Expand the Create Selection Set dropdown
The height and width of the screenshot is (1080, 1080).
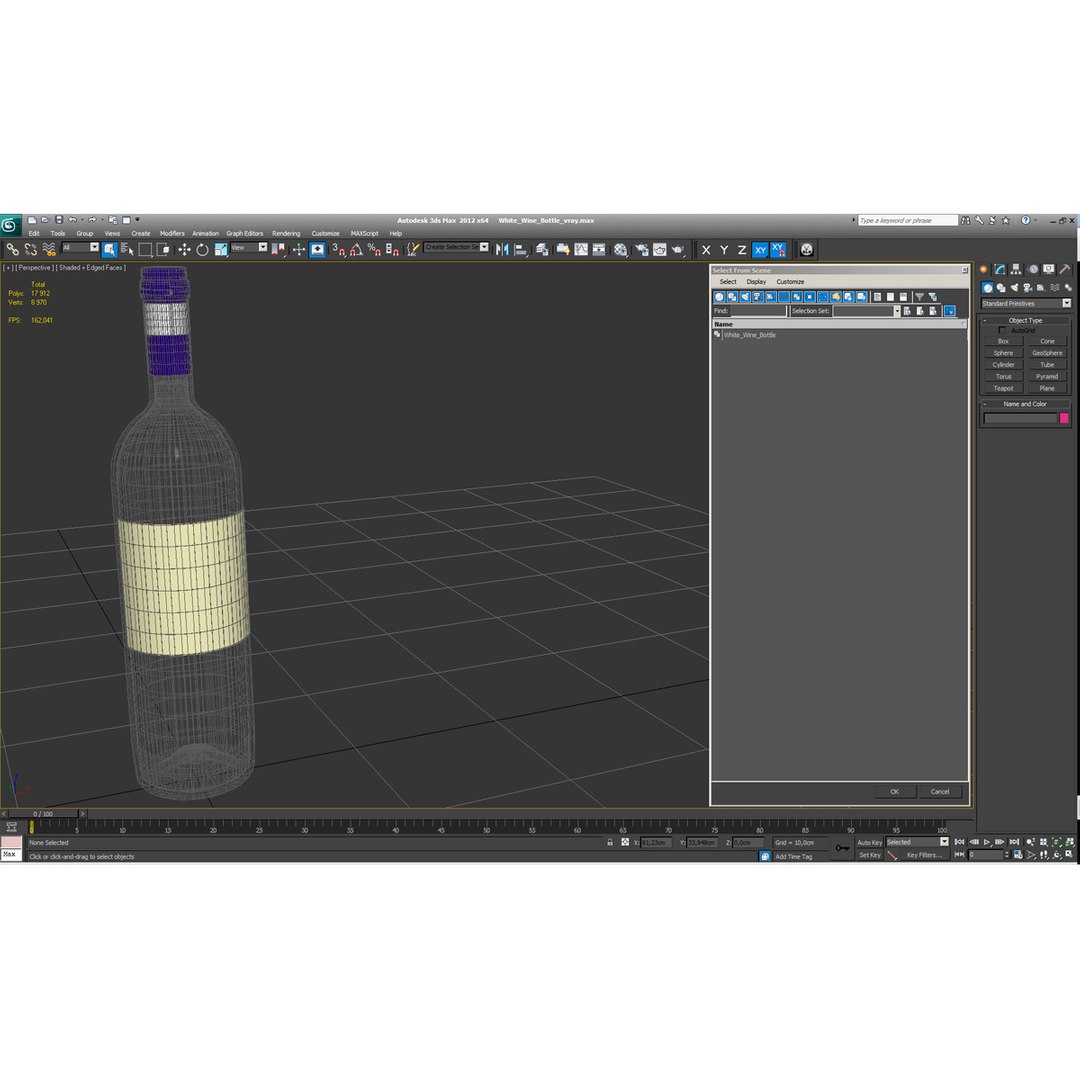pos(484,247)
